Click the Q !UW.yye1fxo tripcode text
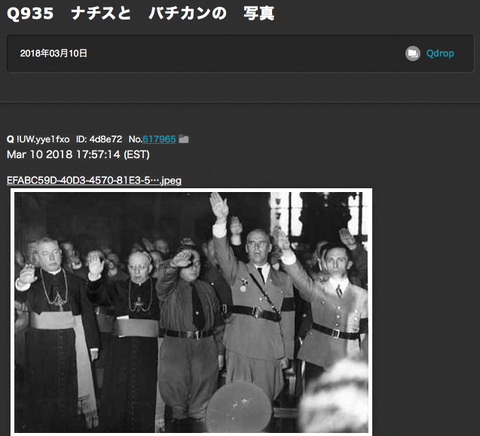Image resolution: width=480 pixels, height=436 pixels. (38, 139)
